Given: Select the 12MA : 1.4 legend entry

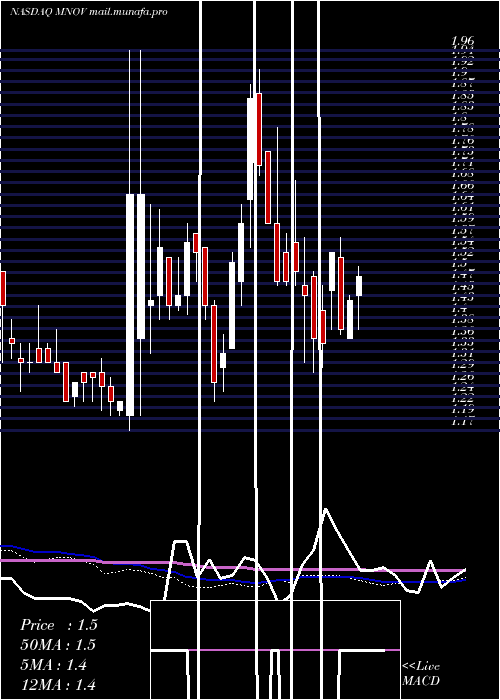Looking at the screenshot, I should [58, 684].
